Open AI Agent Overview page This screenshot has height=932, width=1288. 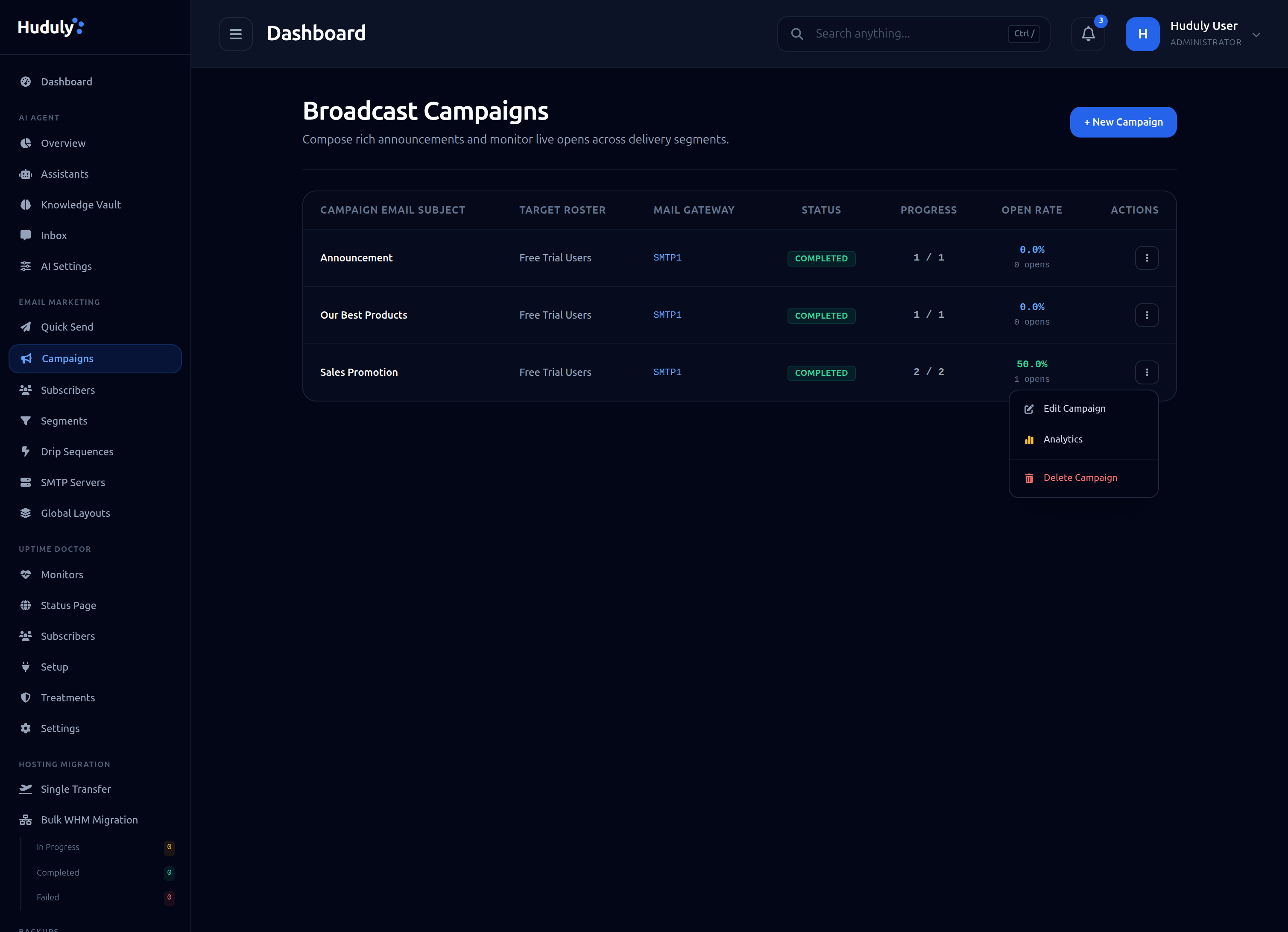click(95, 143)
